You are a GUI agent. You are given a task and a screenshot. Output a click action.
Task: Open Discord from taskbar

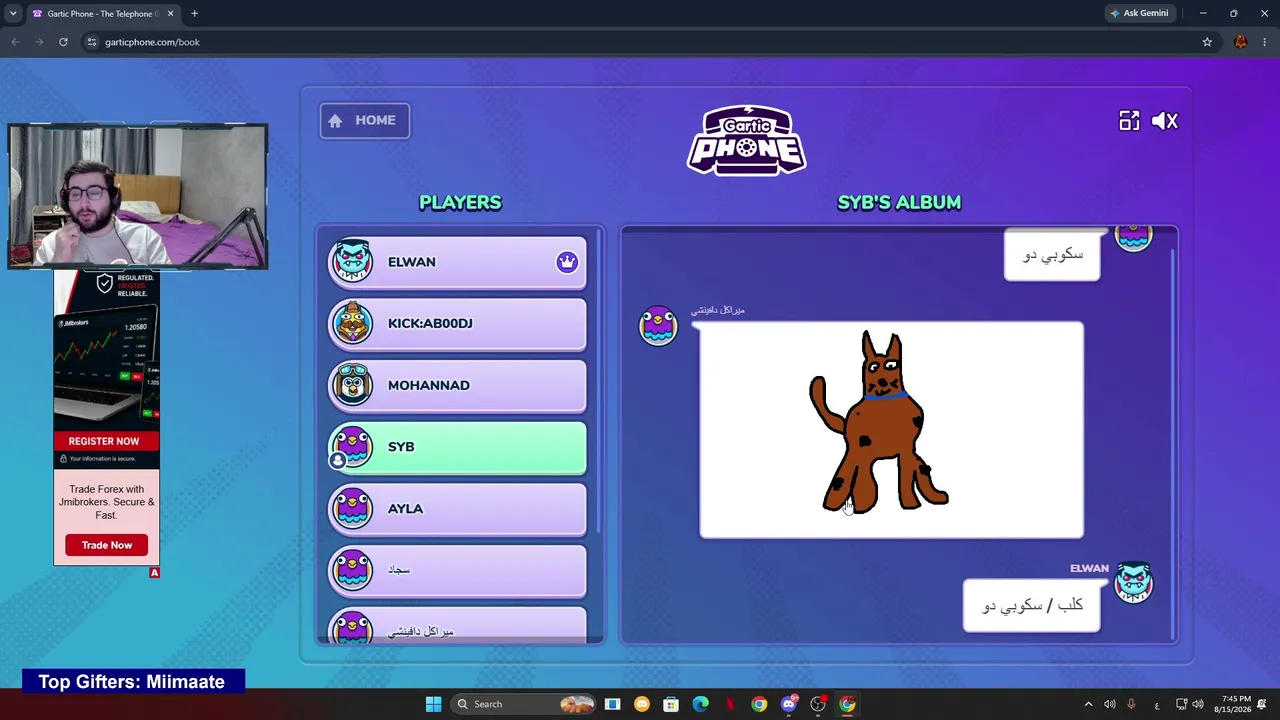(789, 704)
